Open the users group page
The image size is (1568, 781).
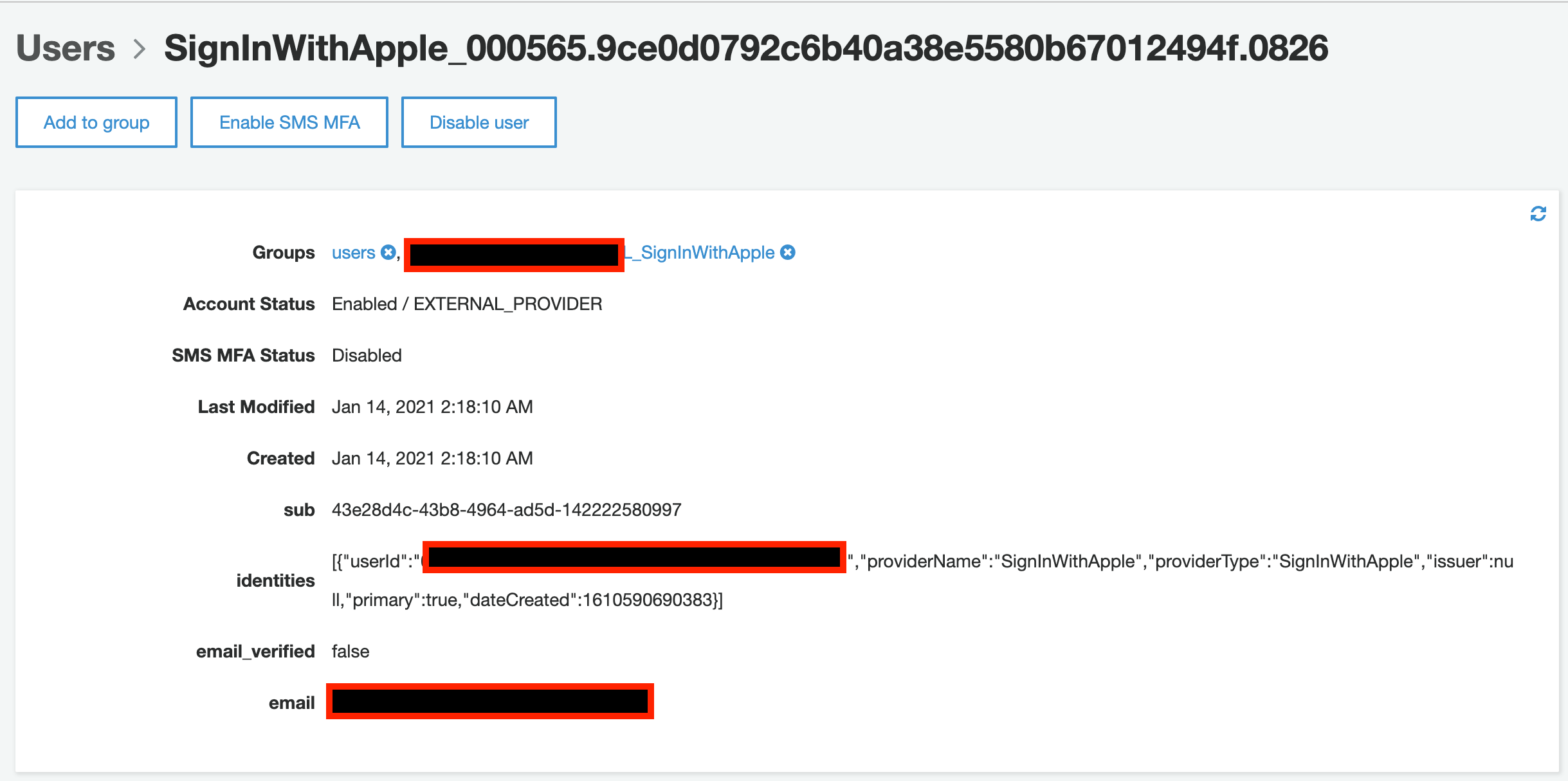pyautogui.click(x=352, y=252)
